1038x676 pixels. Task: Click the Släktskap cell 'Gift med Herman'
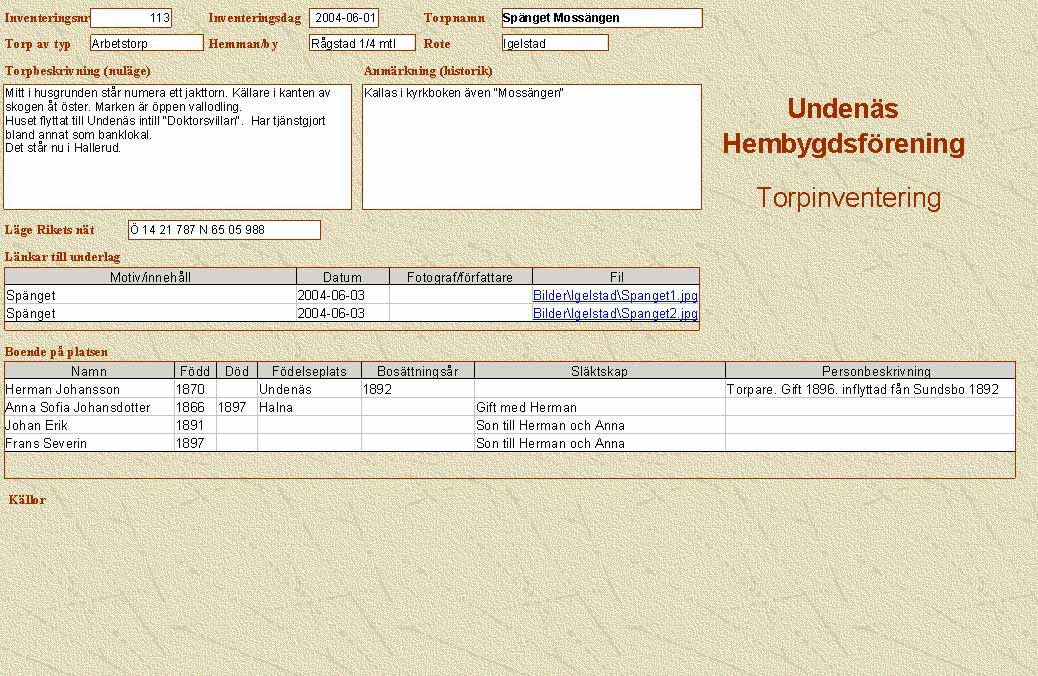coord(599,407)
